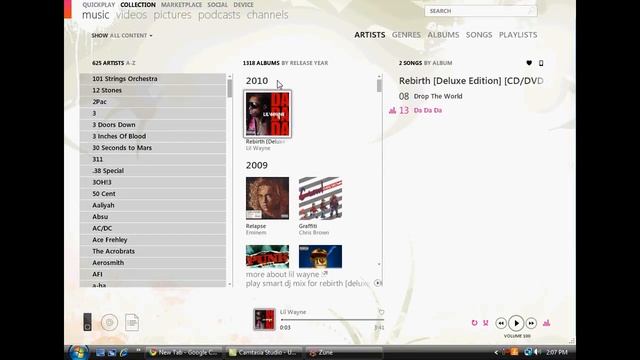Open Windows Start orb

tap(78, 352)
